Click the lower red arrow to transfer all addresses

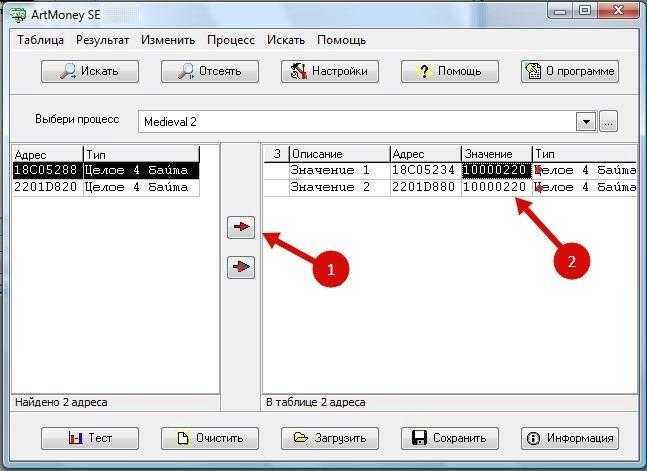coord(241,267)
